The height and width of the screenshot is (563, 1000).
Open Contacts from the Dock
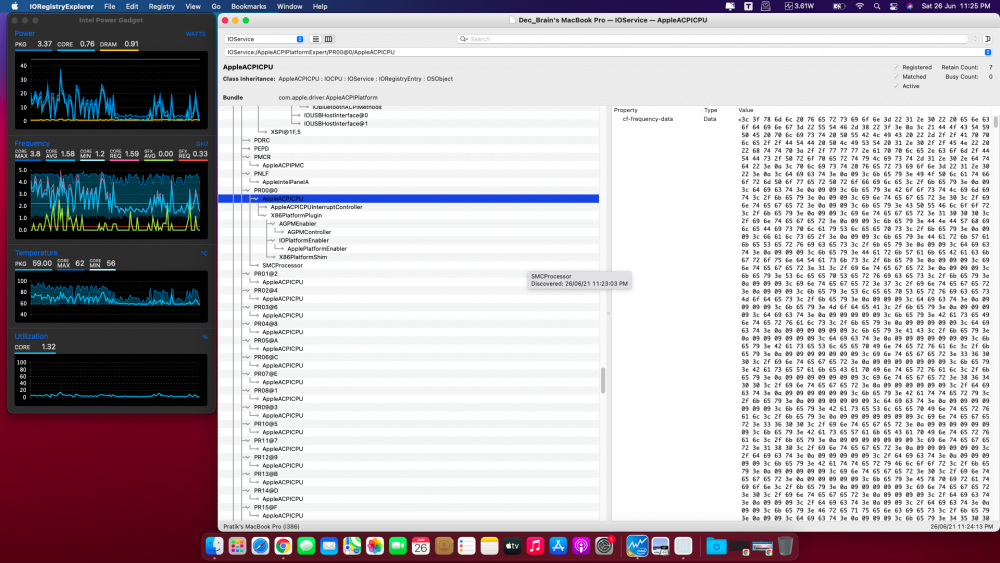click(444, 546)
